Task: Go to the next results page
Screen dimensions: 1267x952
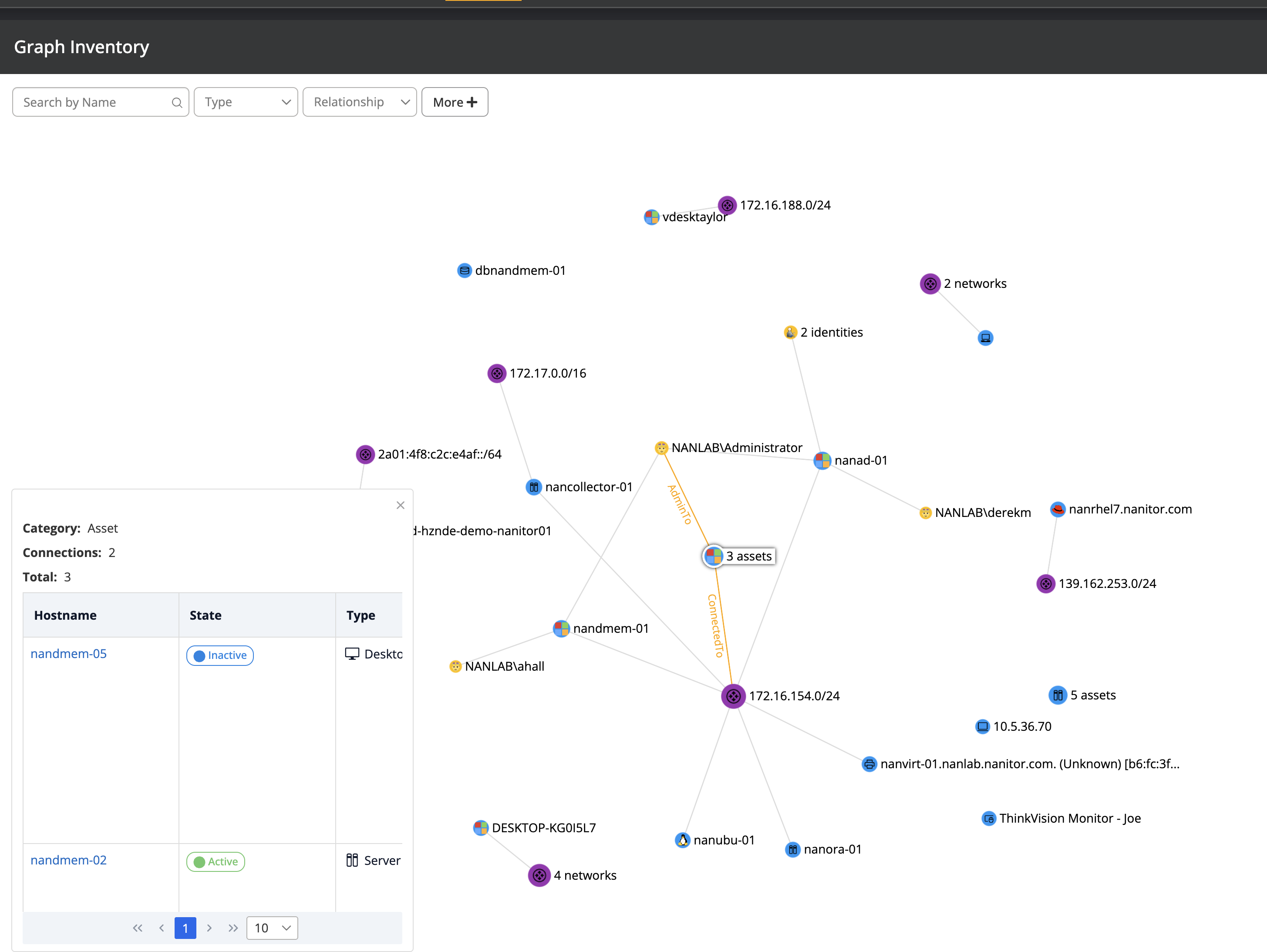Action: [x=209, y=927]
